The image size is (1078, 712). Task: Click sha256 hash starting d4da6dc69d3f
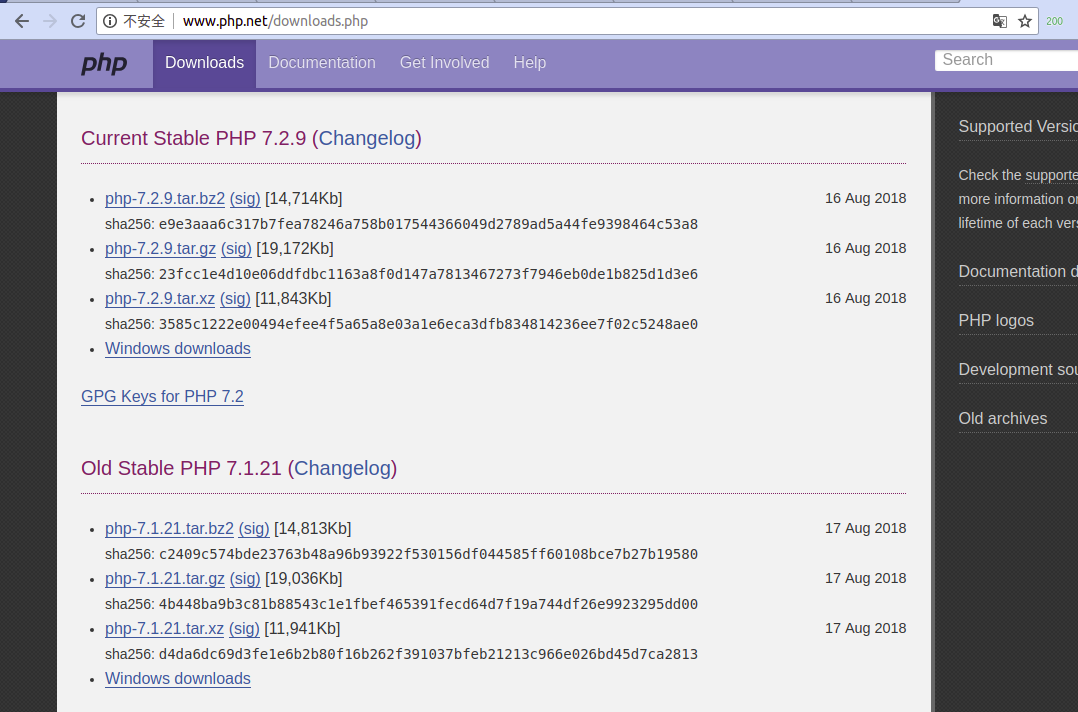click(x=428, y=654)
